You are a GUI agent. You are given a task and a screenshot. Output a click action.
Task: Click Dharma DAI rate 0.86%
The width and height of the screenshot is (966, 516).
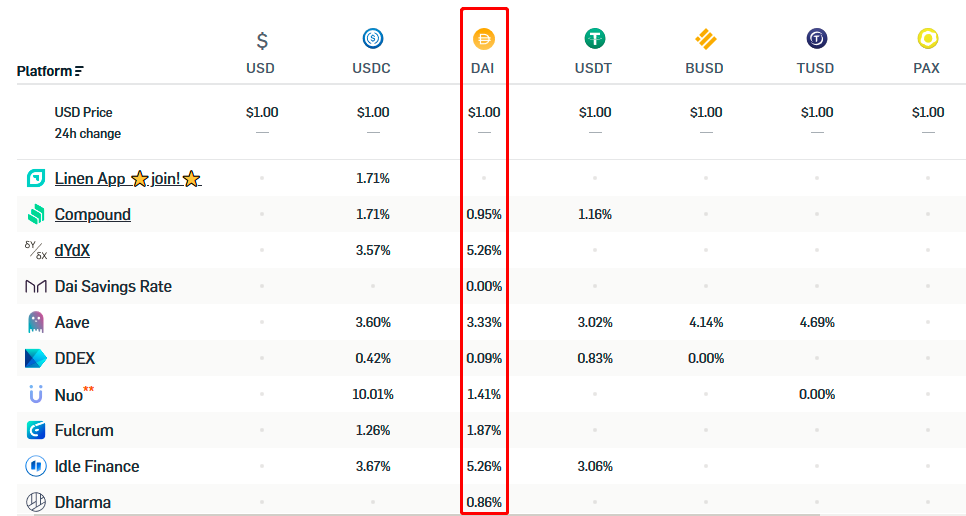click(x=484, y=502)
